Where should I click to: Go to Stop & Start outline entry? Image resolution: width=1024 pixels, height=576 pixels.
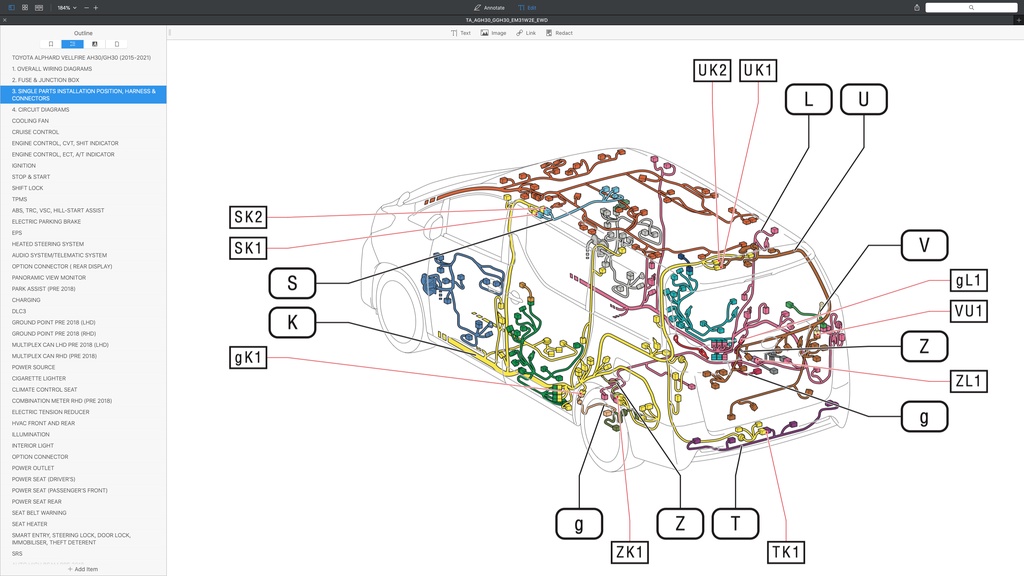click(x=31, y=177)
